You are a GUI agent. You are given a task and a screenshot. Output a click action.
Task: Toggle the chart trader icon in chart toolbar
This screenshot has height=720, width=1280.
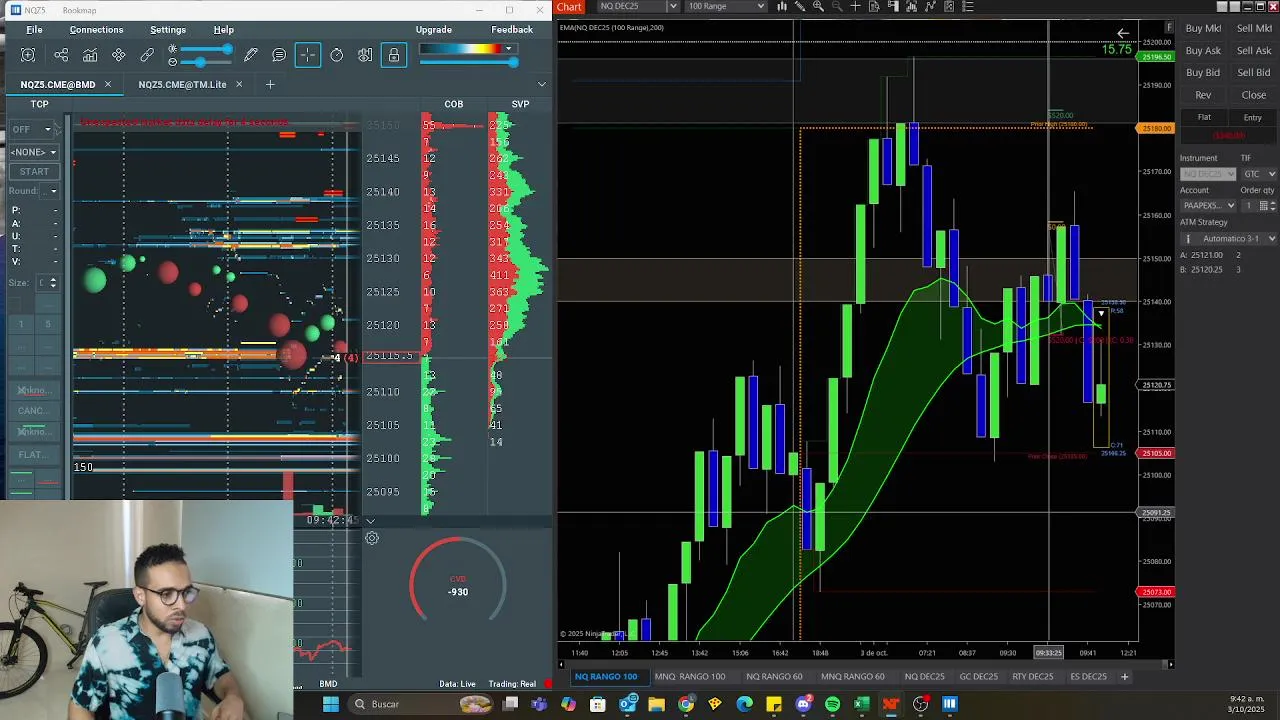pos(893,7)
